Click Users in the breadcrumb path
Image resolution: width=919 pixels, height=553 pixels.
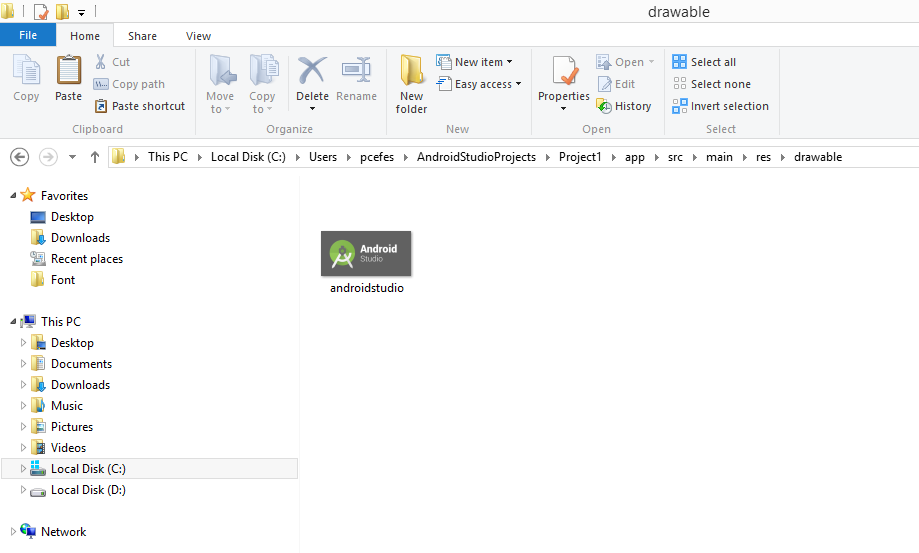click(323, 157)
